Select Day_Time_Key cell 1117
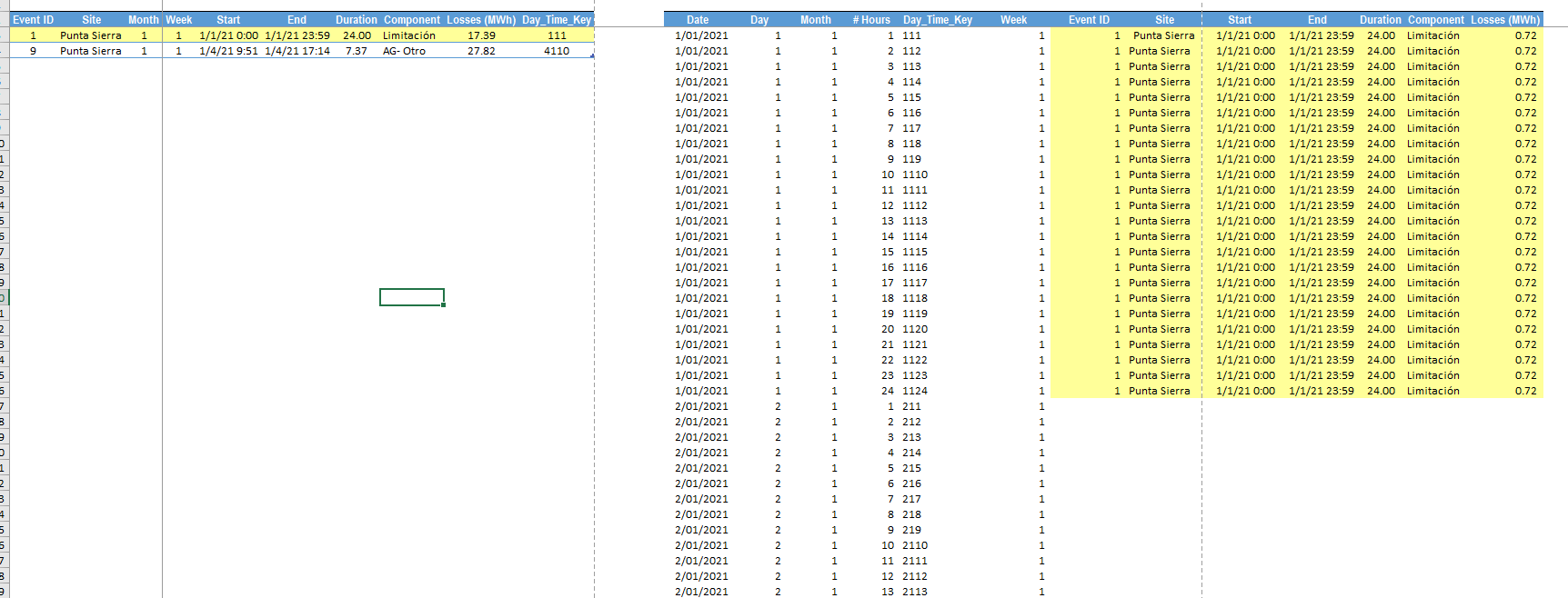The image size is (1568, 598). click(915, 283)
